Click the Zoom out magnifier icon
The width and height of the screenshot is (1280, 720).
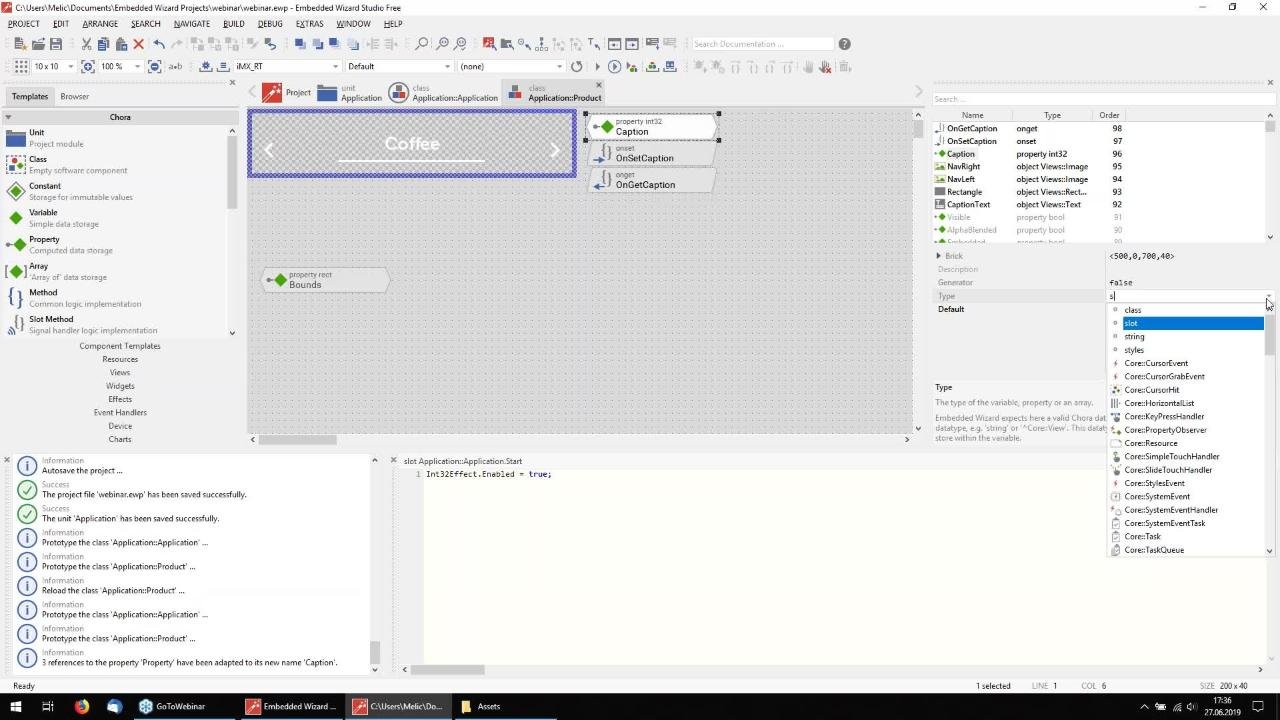(460, 44)
